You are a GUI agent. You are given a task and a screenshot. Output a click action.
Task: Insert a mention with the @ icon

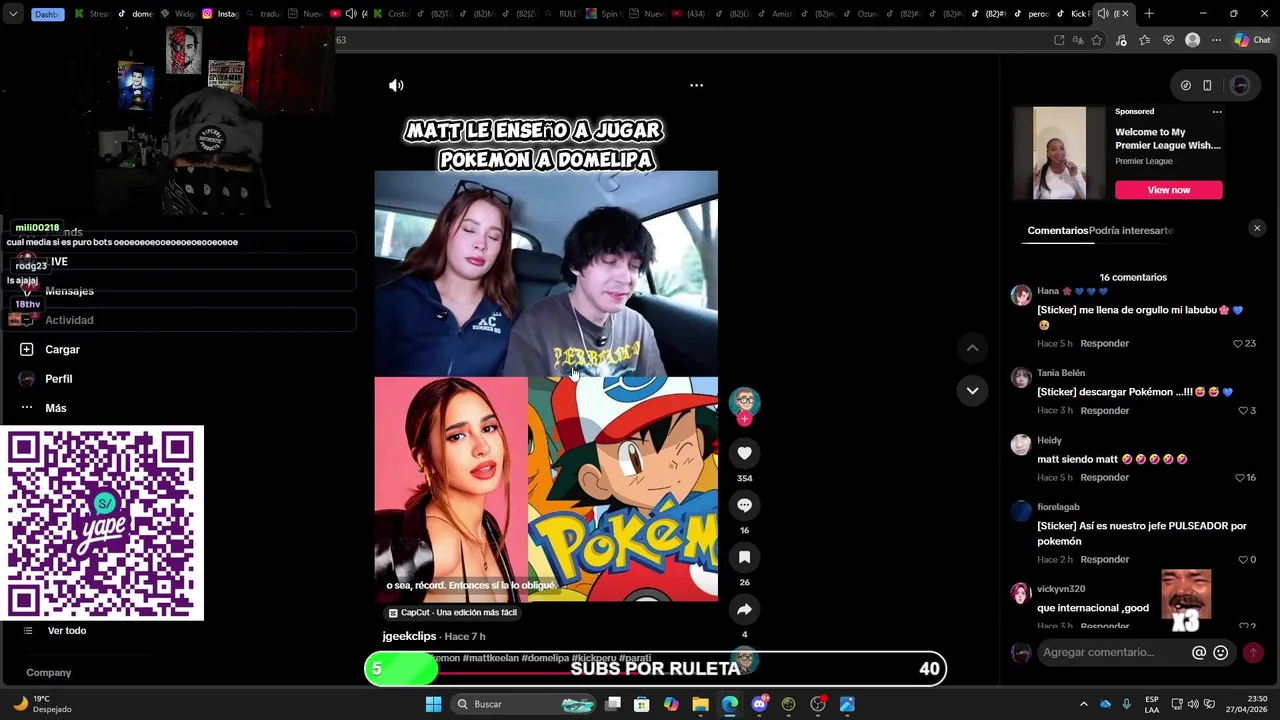1199,653
